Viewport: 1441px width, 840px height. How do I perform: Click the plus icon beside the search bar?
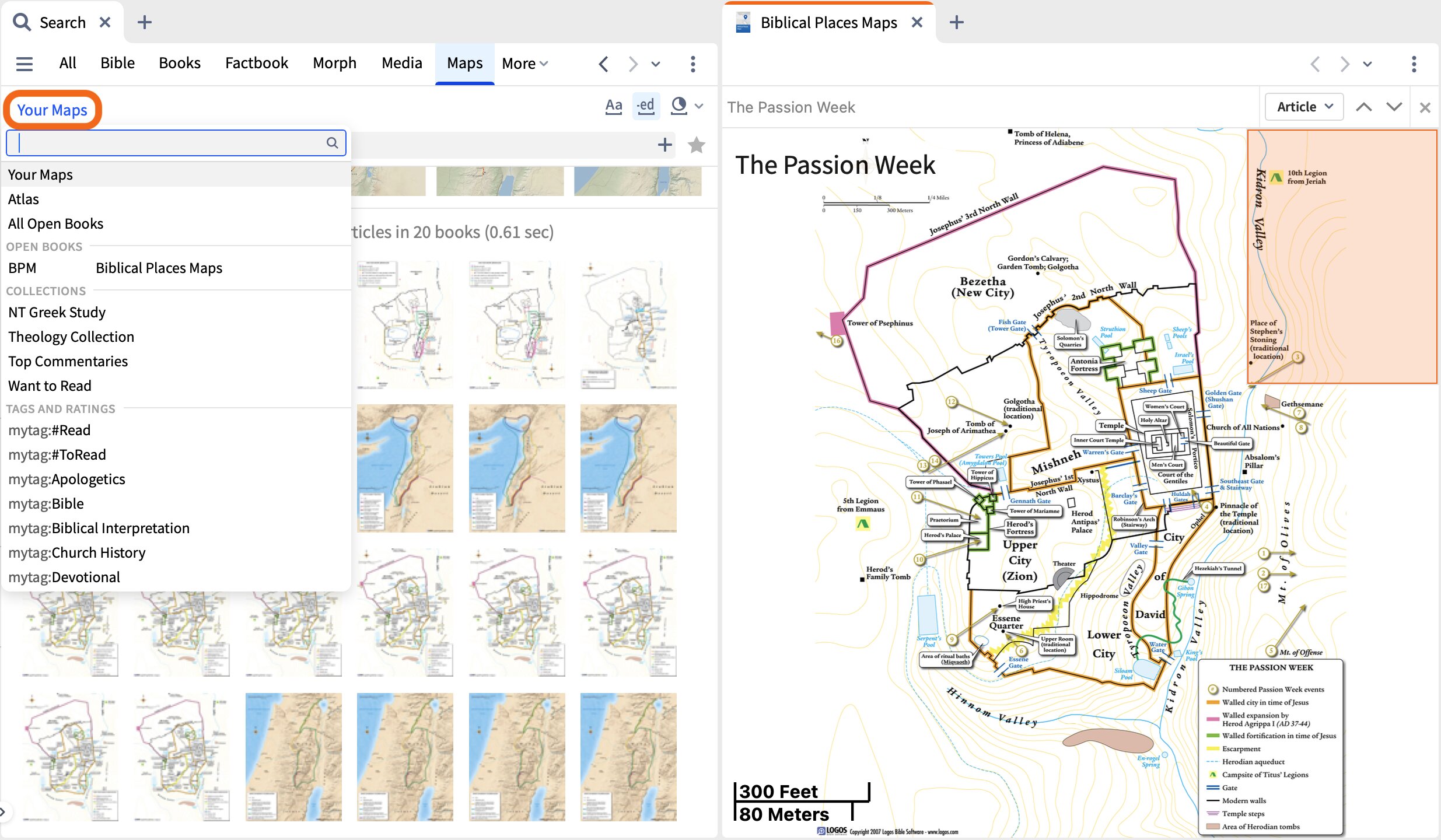click(x=664, y=145)
